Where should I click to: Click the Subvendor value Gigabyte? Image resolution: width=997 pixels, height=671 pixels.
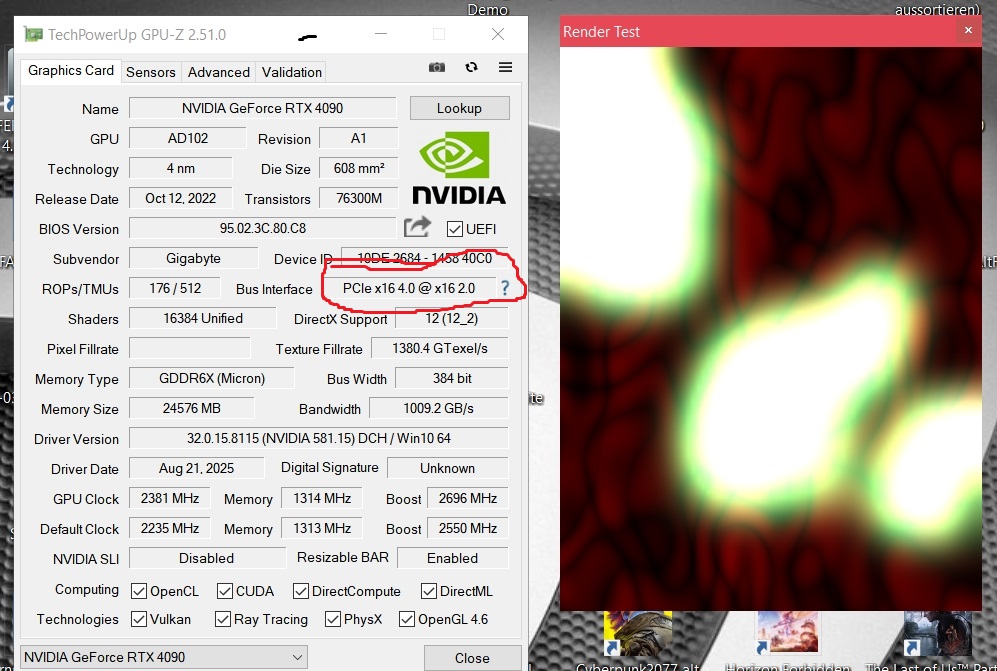click(x=193, y=258)
